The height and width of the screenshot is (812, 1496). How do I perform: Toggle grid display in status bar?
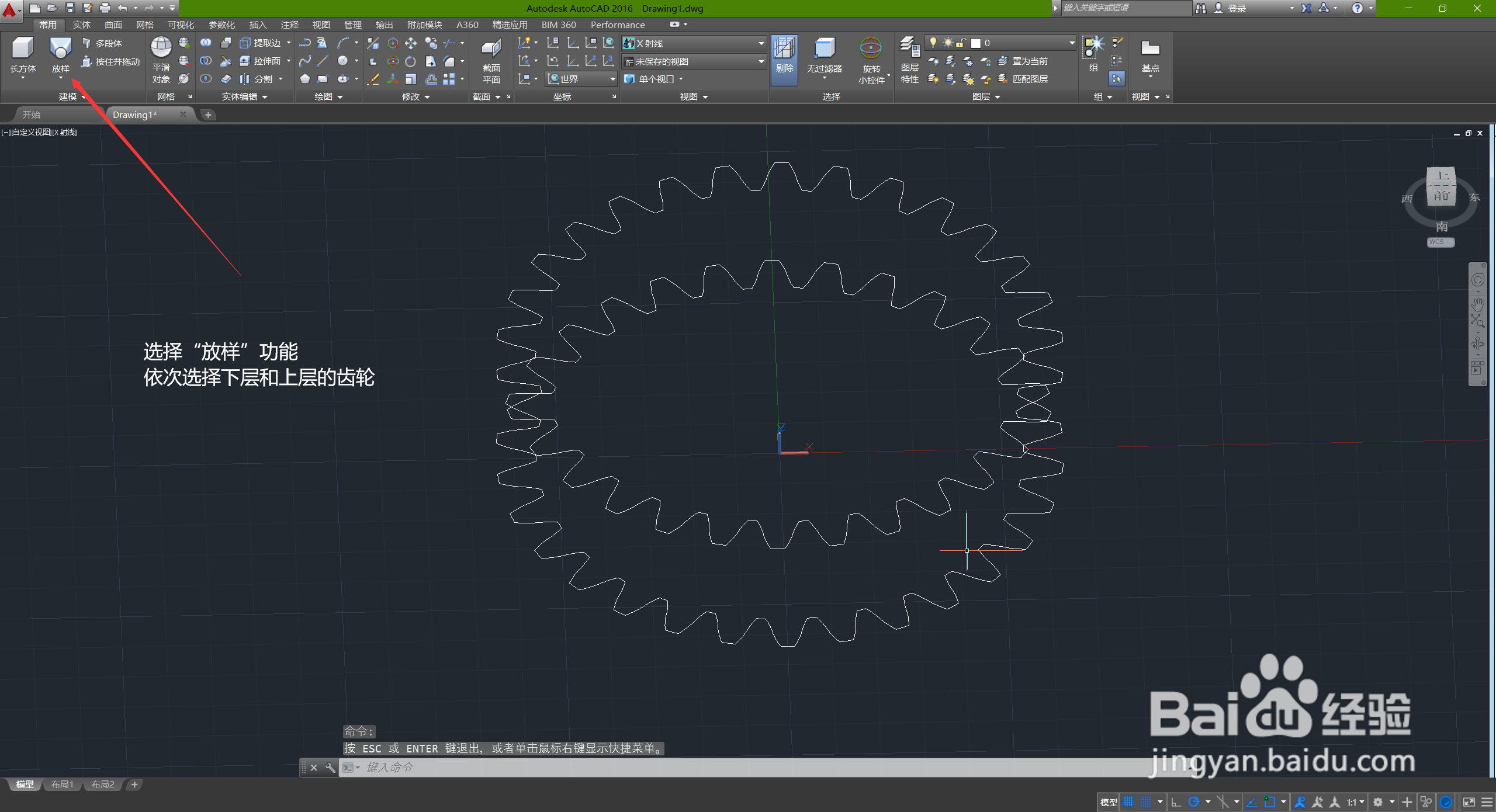(x=1128, y=802)
